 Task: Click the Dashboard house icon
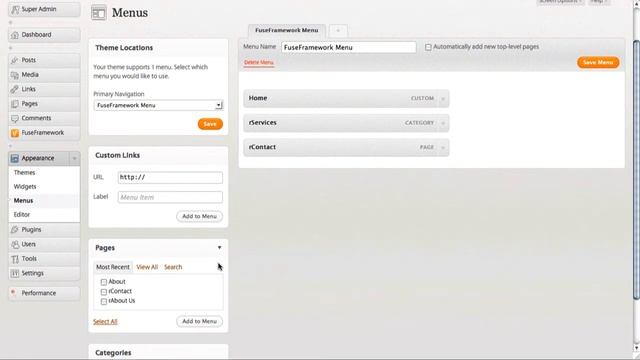[x=15, y=35]
